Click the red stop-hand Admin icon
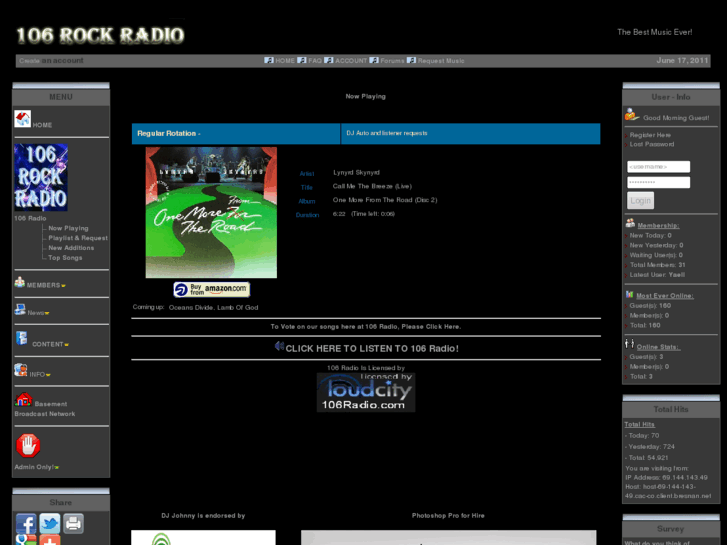The image size is (727, 545). coord(28,446)
